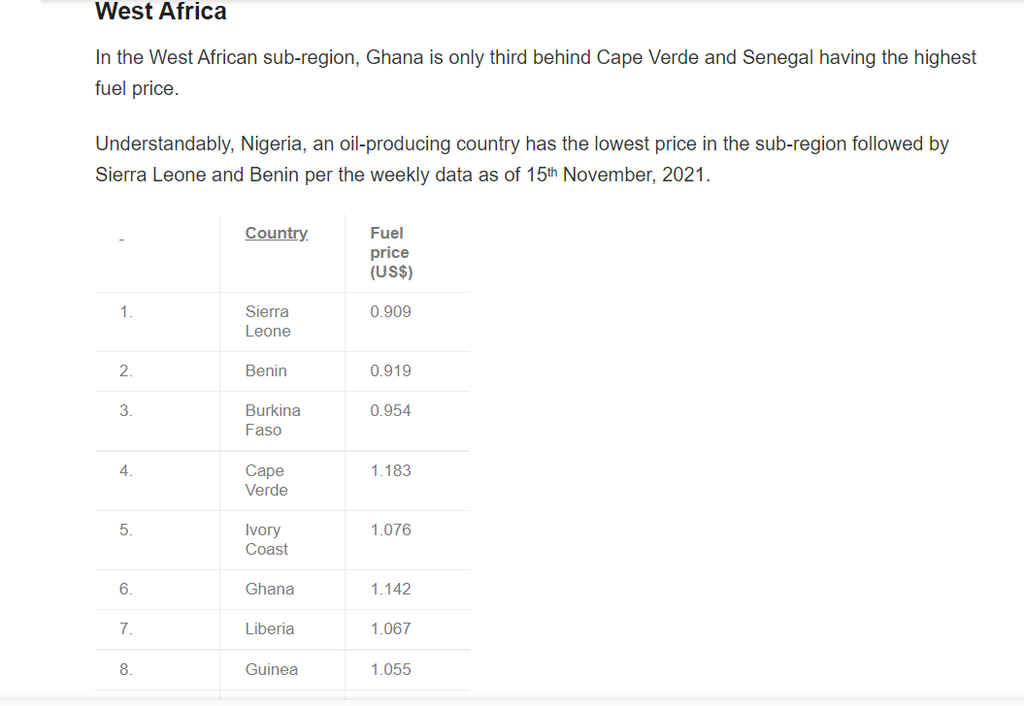
Task: Select the Ivory Coast country cell
Action: click(x=266, y=539)
